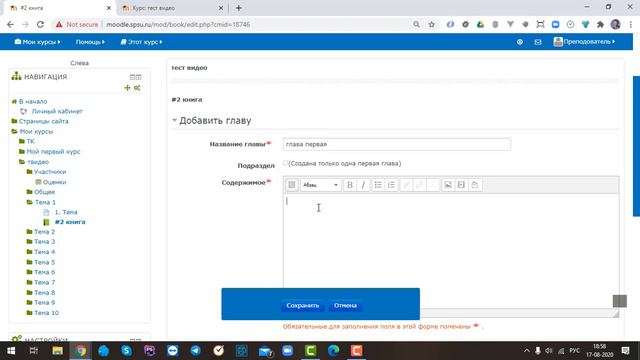The width and height of the screenshot is (640, 360).
Task: Insert media file into chapter content
Action: coord(461,185)
